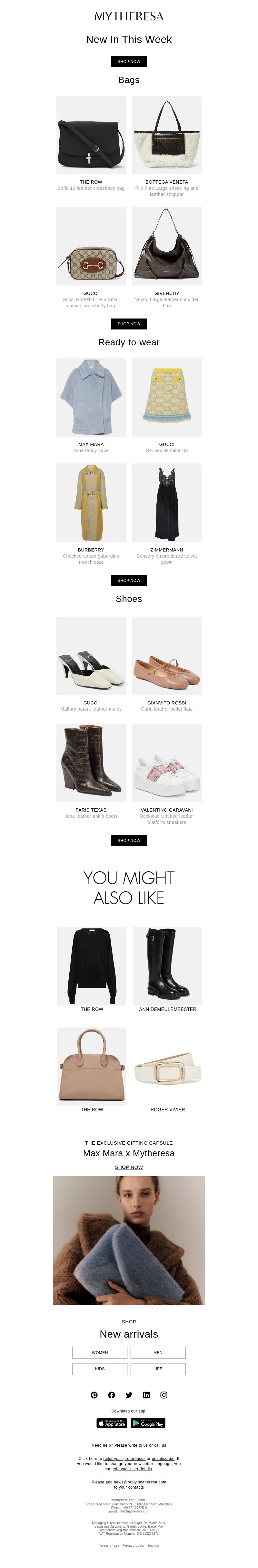Image resolution: width=258 pixels, height=1568 pixels.
Task: Open the tailor your preferences link
Action: [124, 1458]
